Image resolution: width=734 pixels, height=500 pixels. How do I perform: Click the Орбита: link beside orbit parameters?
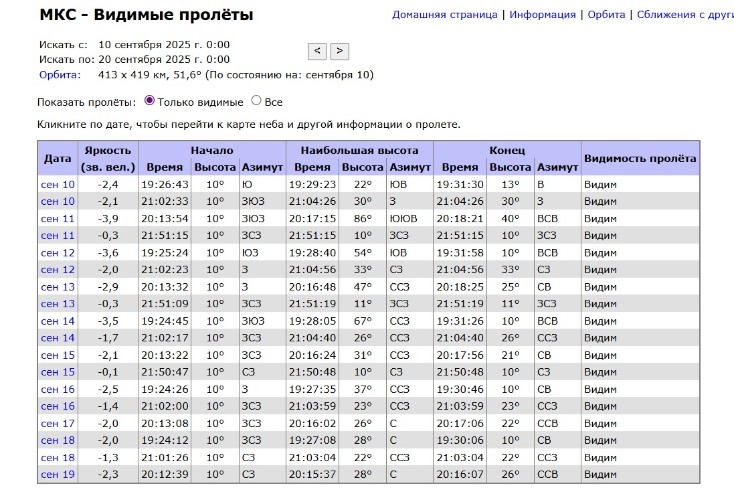59,75
